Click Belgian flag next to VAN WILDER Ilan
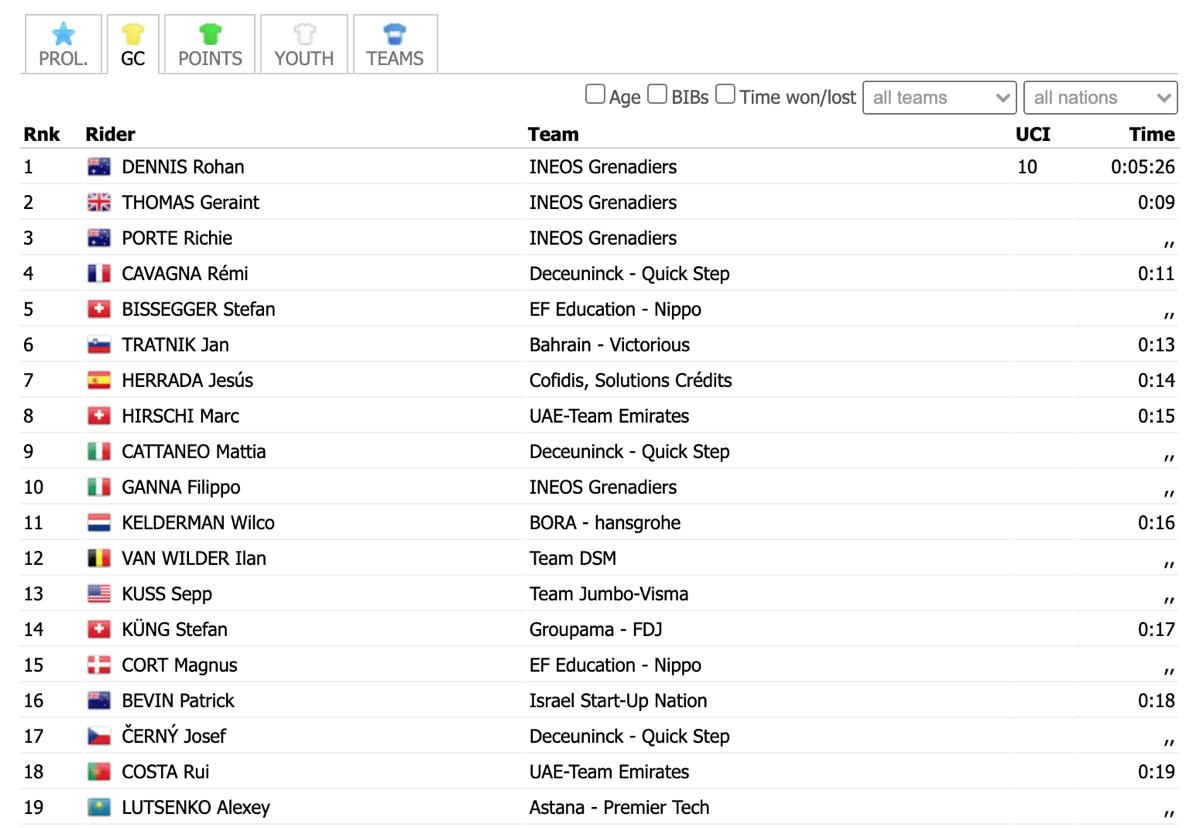 pos(99,559)
